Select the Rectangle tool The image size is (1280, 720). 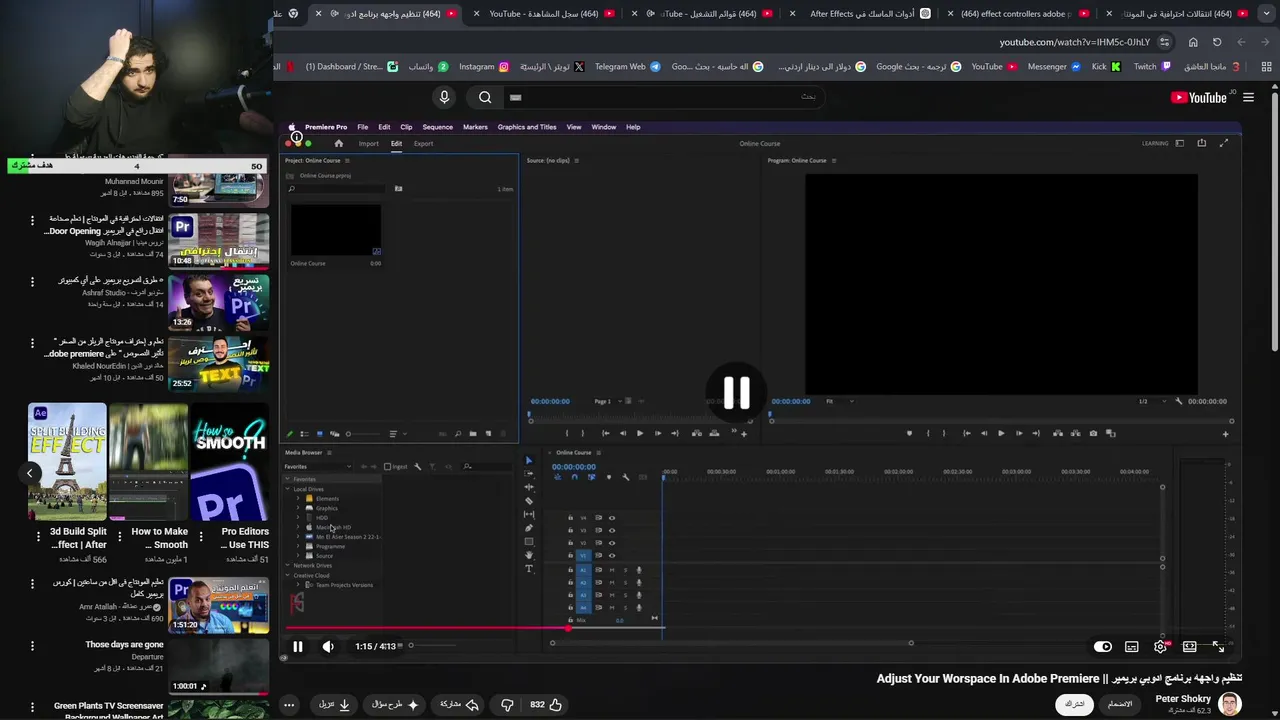pyautogui.click(x=529, y=542)
